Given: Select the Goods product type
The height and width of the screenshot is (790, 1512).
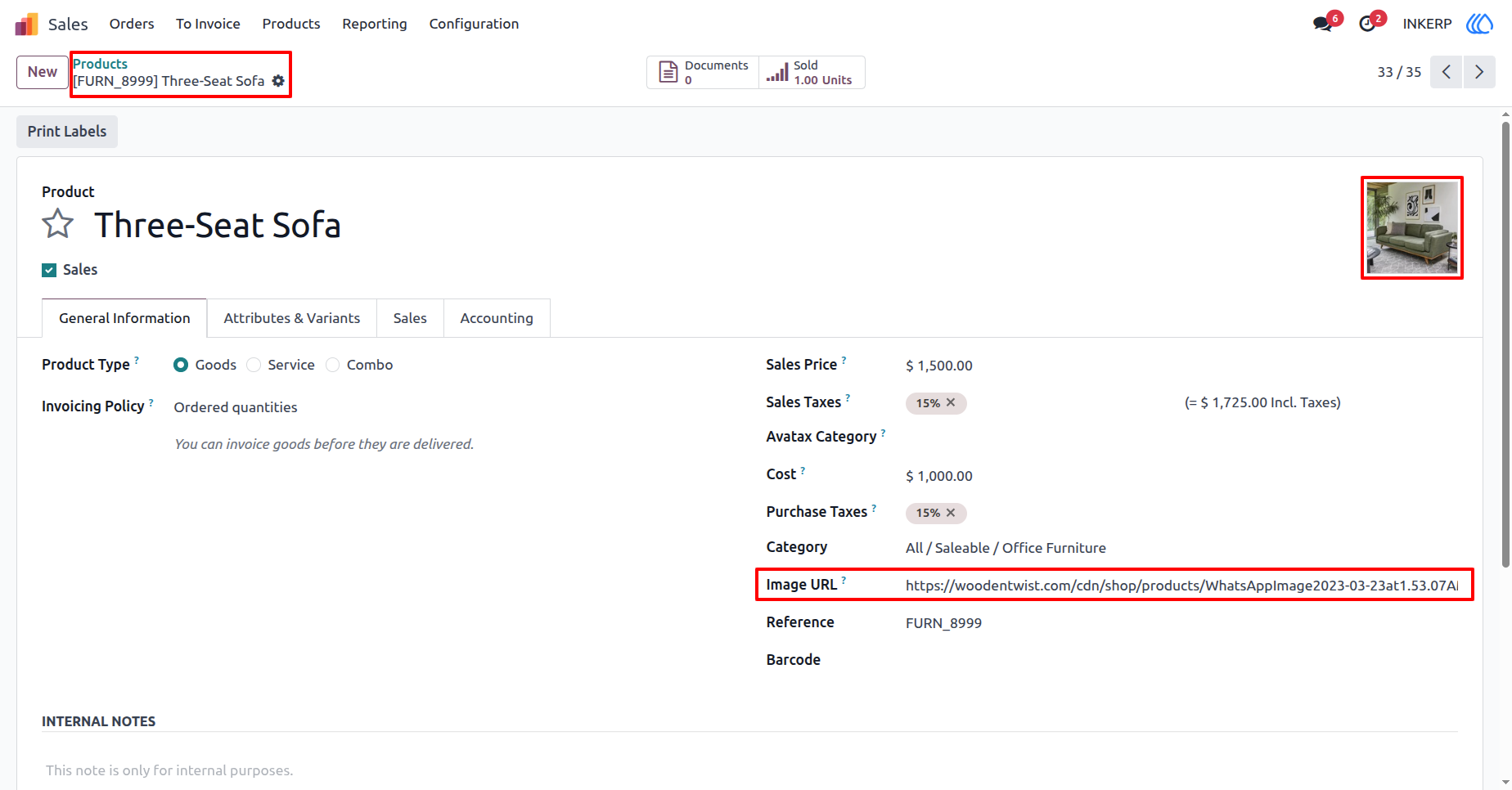Looking at the screenshot, I should (x=181, y=365).
